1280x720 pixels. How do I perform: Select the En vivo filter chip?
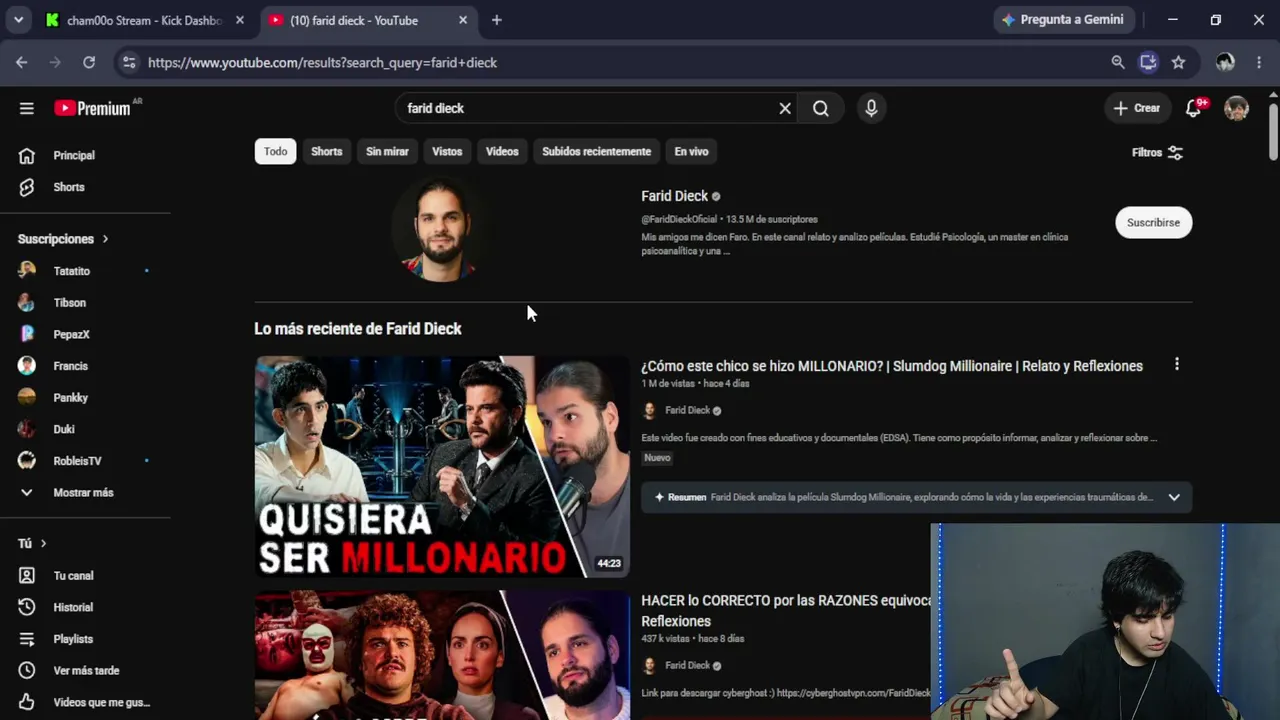click(x=691, y=152)
